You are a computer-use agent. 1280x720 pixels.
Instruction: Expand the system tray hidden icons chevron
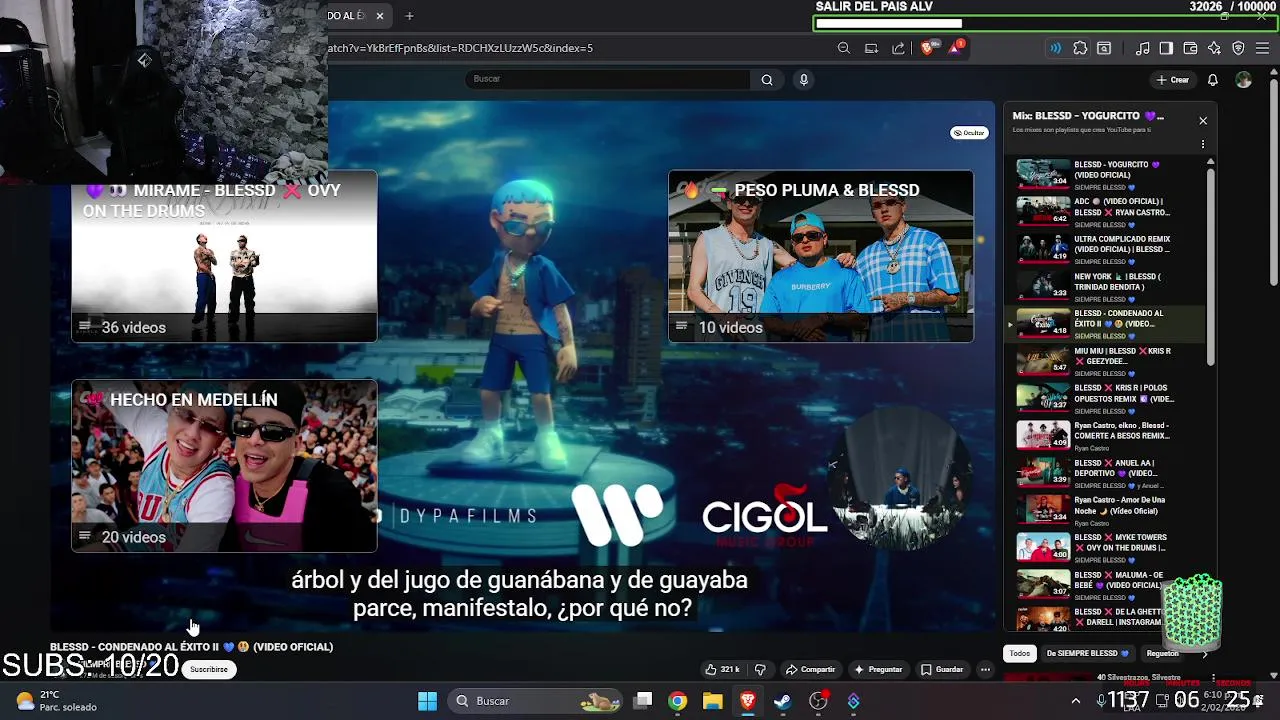(x=1076, y=701)
